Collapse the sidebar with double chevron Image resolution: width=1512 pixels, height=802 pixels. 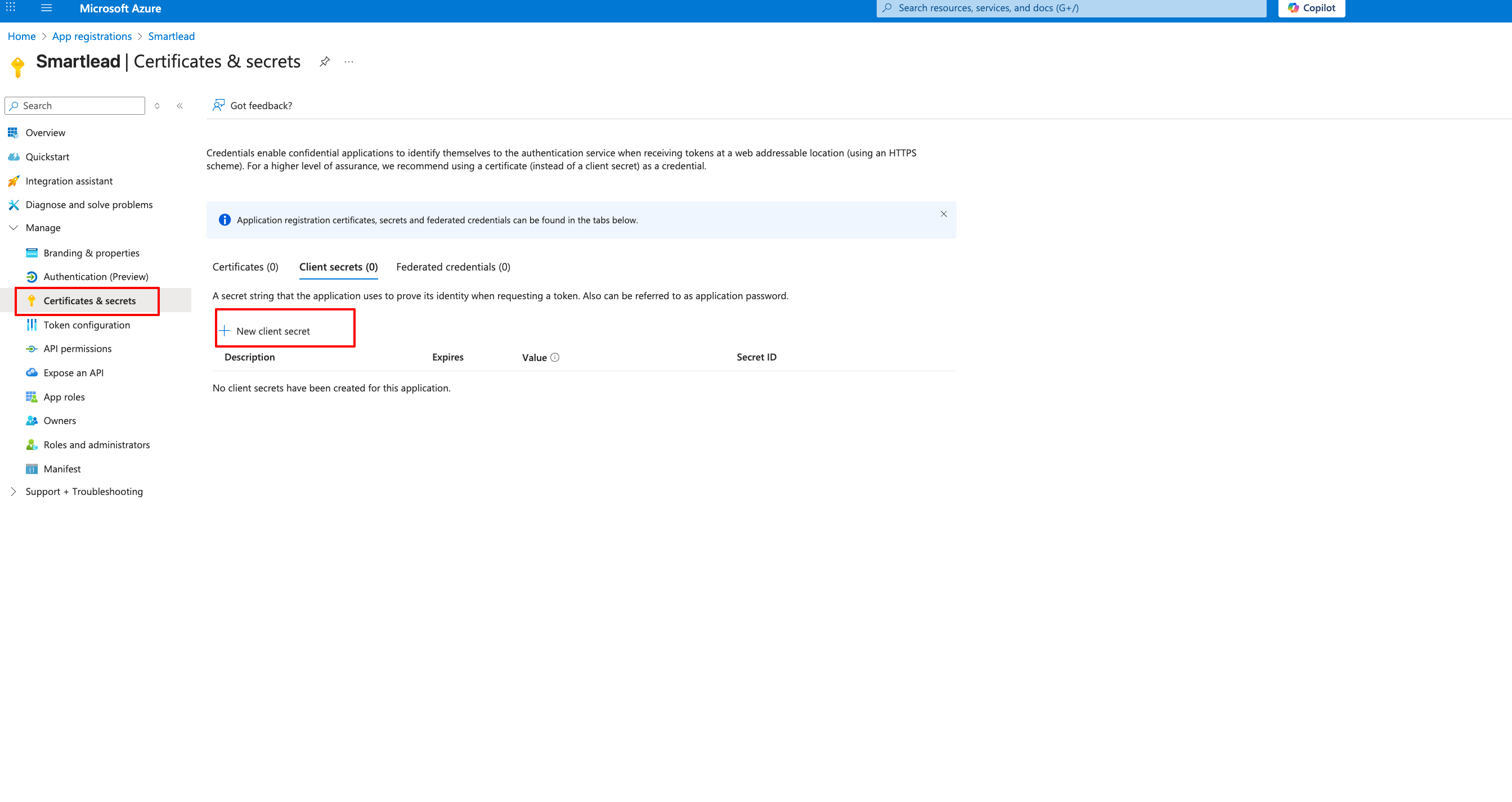click(180, 106)
